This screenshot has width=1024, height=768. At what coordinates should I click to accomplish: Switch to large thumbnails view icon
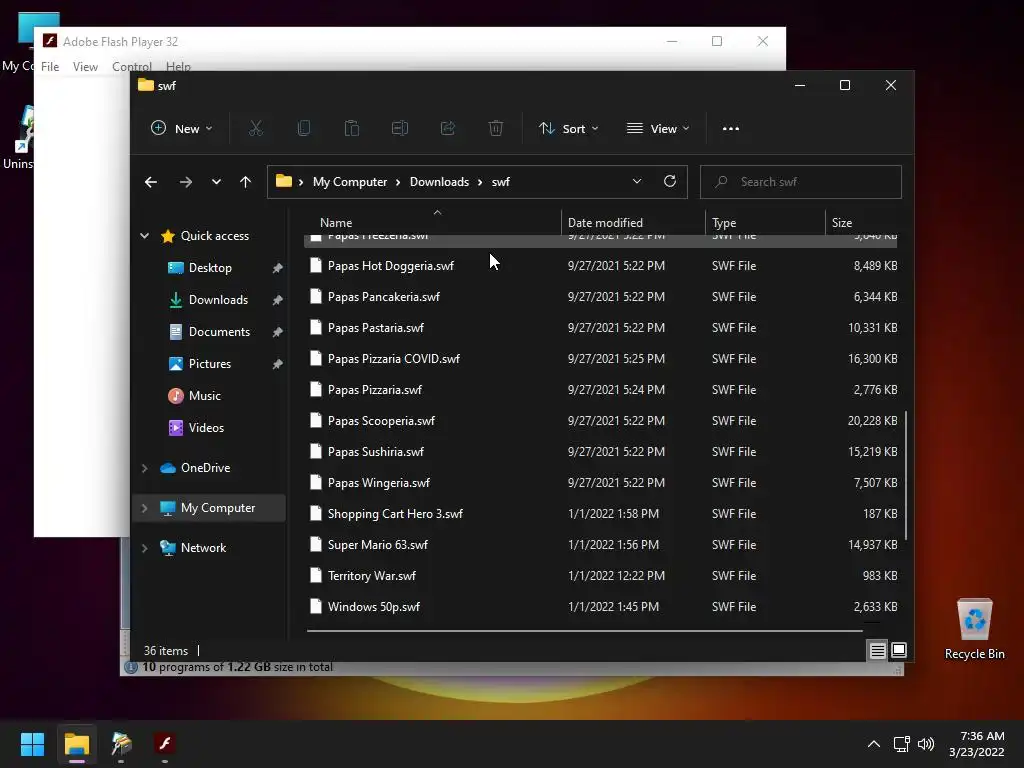click(x=899, y=650)
